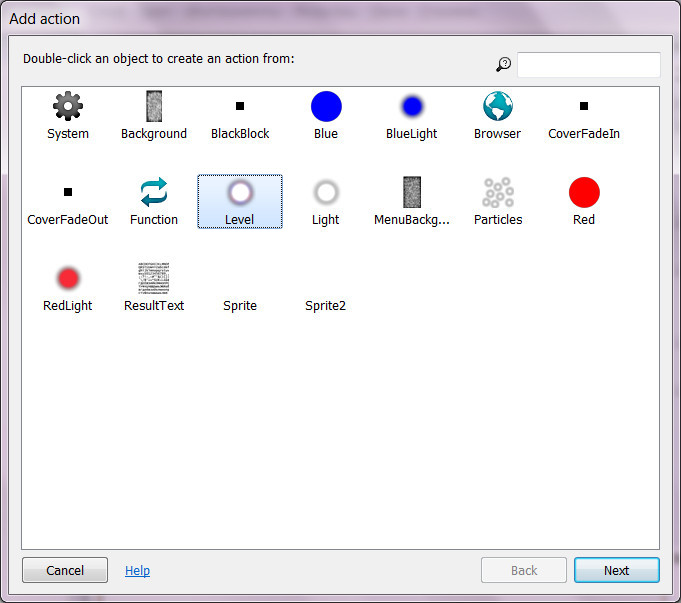
Task: Select the RedLight object icon
Action: (x=68, y=278)
